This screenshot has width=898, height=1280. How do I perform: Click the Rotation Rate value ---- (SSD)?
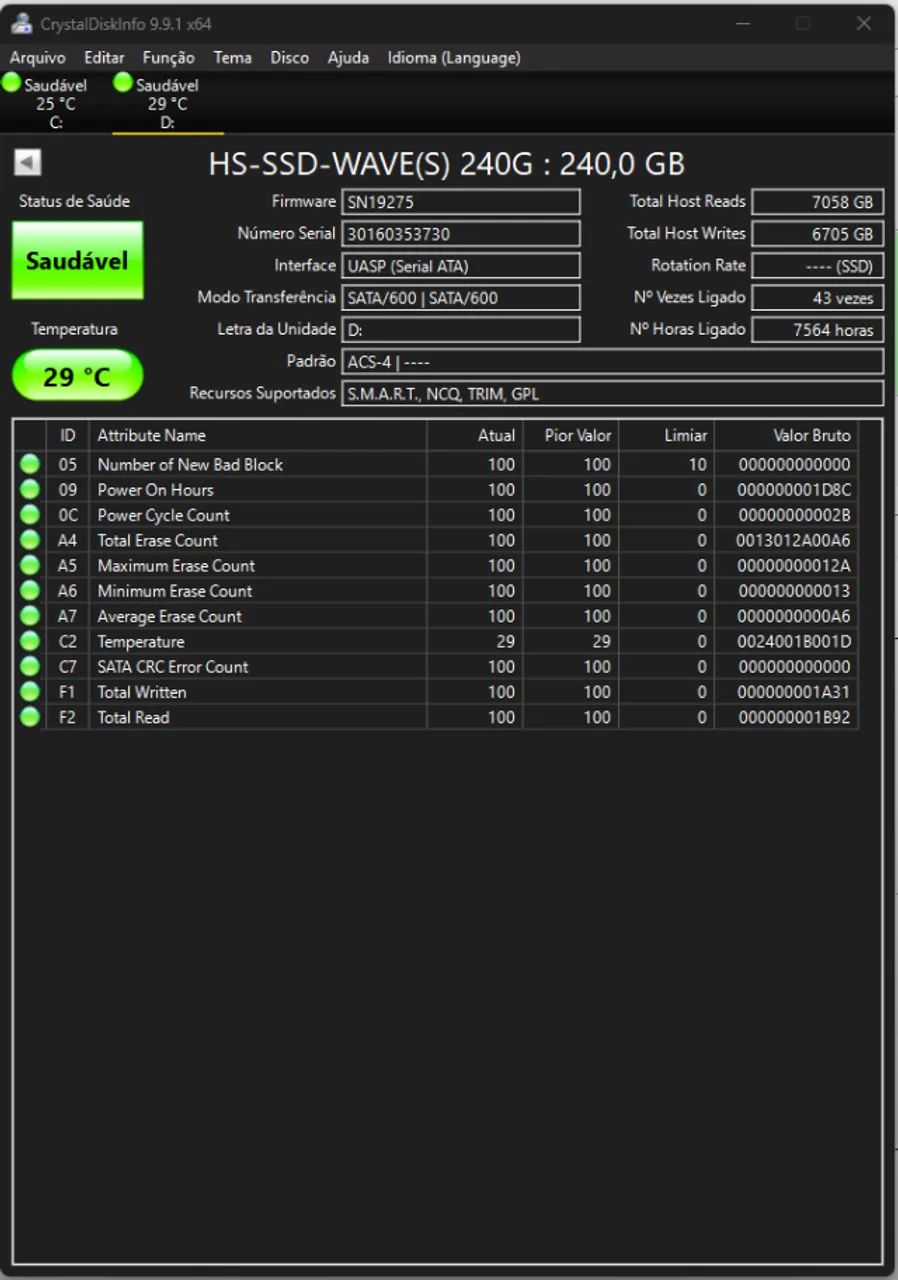818,266
